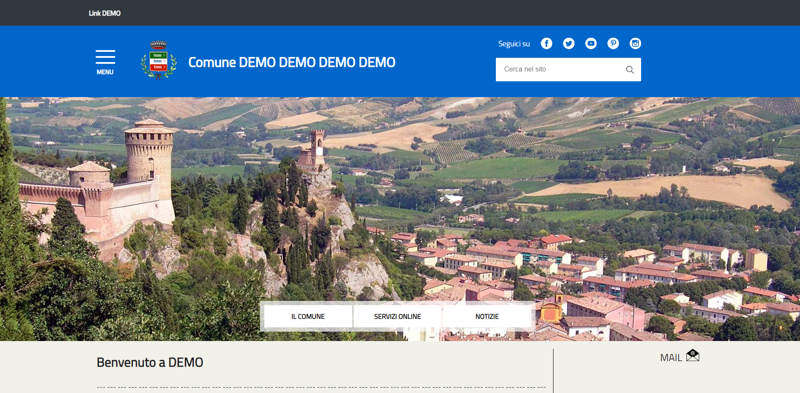Click the MAIL link text

tap(671, 358)
